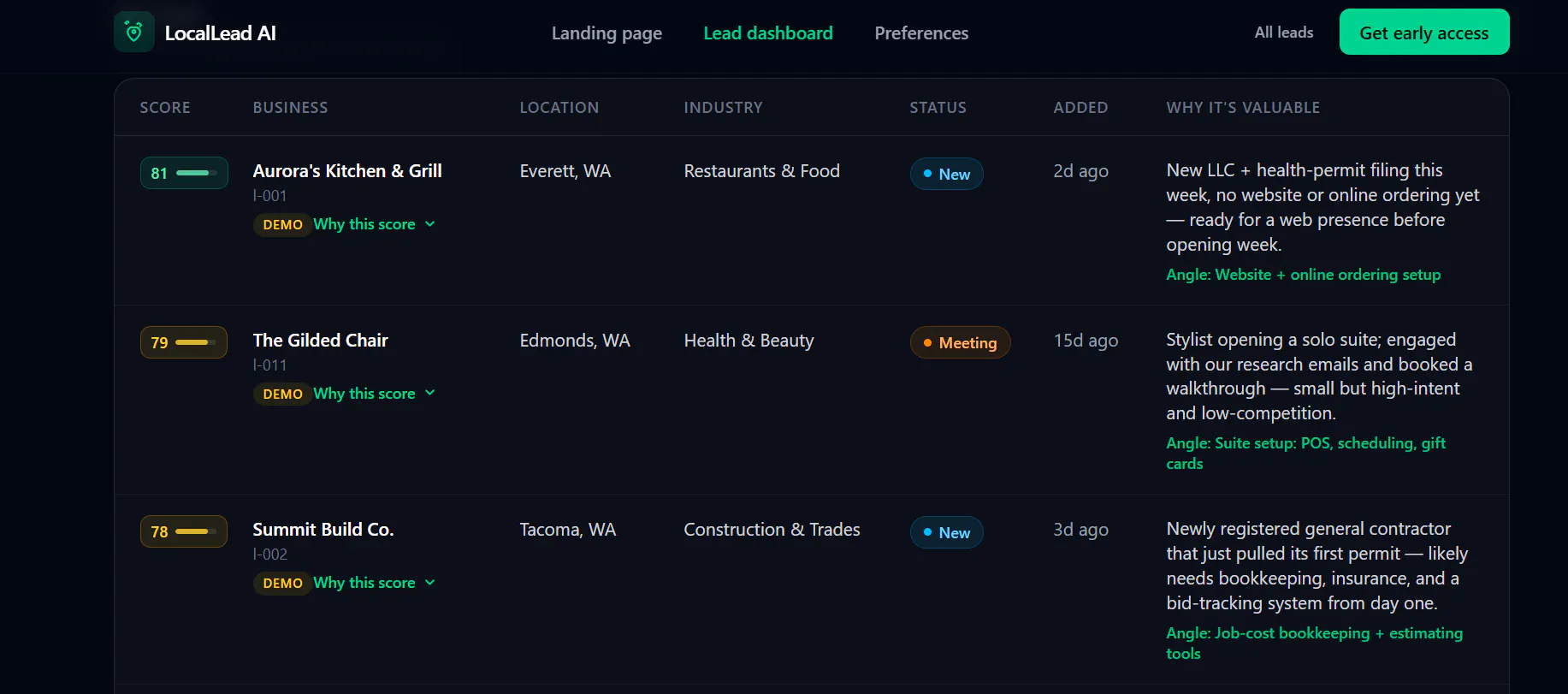Select the Summit Build Co. business name
Image resolution: width=1568 pixels, height=694 pixels.
tap(323, 530)
